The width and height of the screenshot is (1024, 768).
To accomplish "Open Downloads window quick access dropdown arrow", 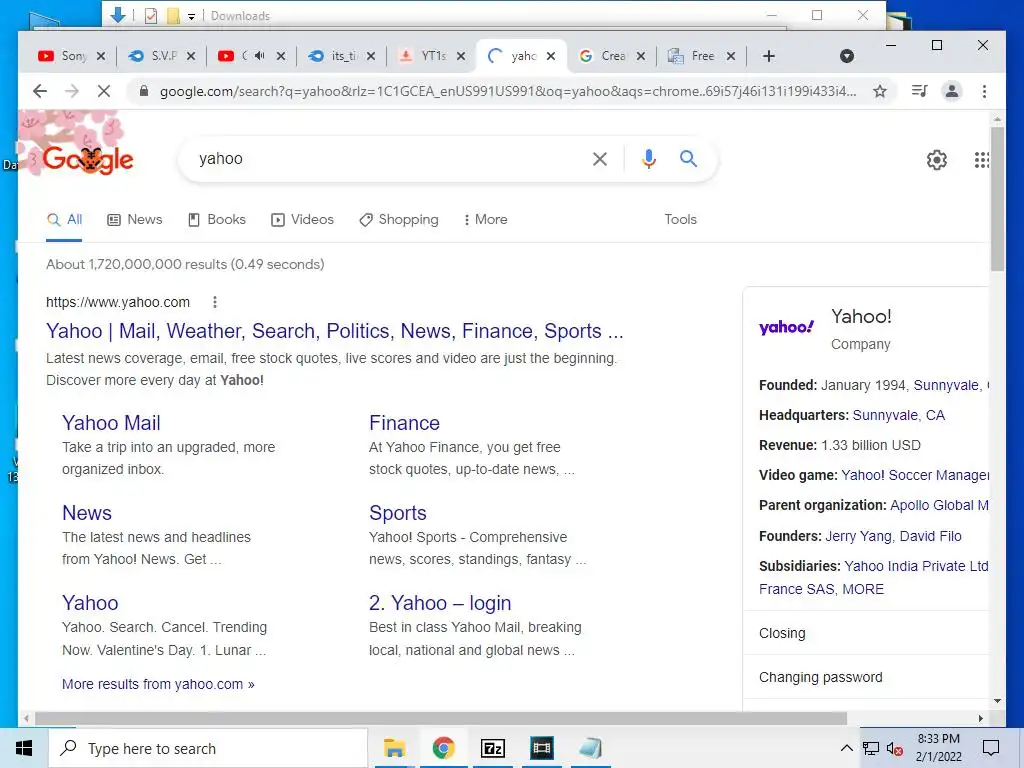I will pyautogui.click(x=191, y=16).
